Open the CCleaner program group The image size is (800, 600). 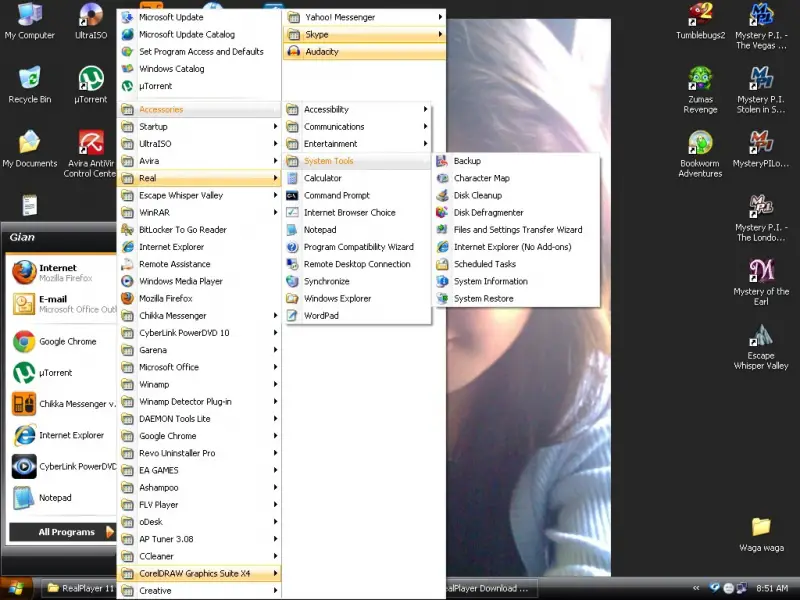[199, 556]
